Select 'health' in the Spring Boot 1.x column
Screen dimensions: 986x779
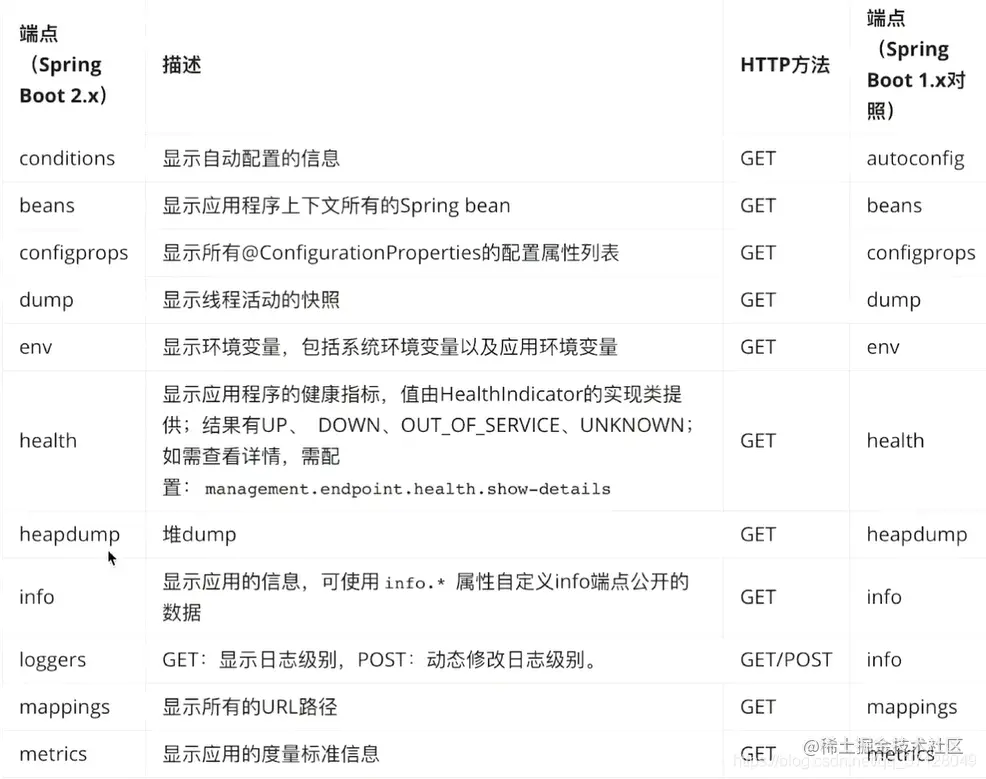coord(895,441)
